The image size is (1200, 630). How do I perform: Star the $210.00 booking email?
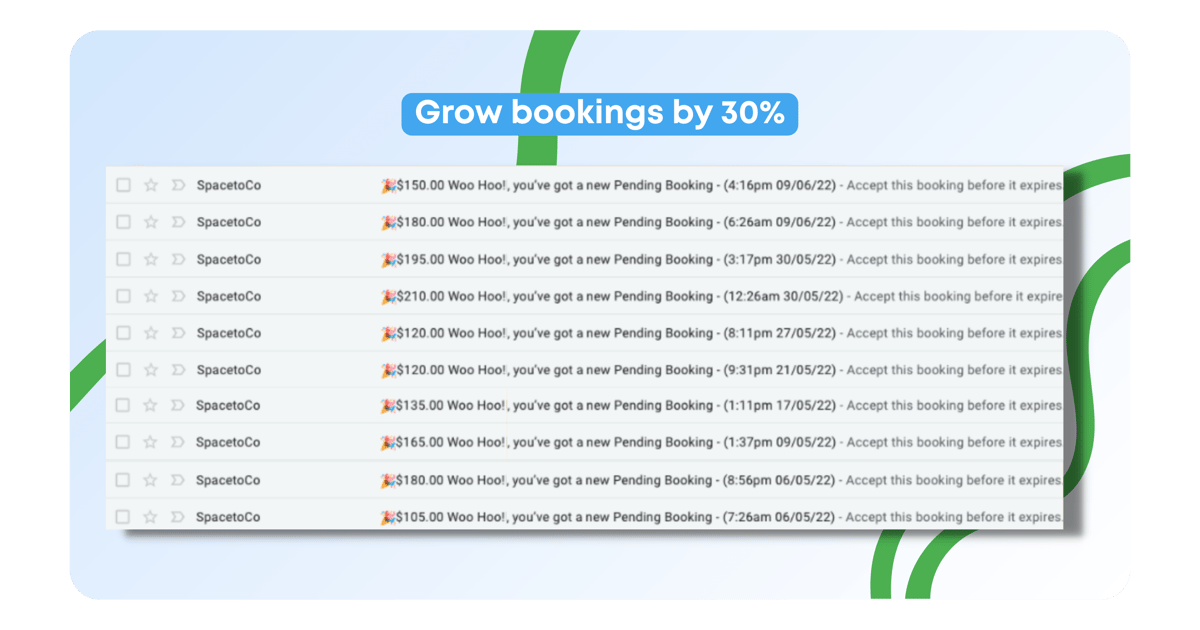(x=151, y=296)
